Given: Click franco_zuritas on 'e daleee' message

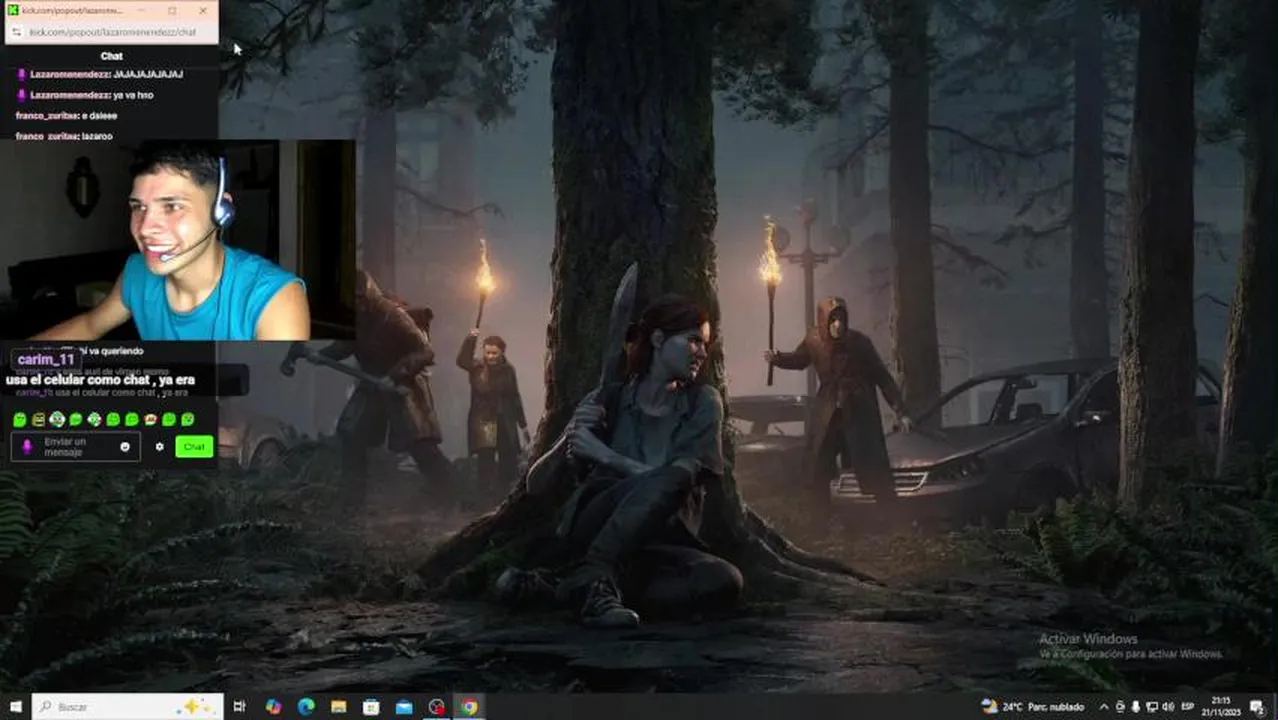Looking at the screenshot, I should tap(46, 116).
